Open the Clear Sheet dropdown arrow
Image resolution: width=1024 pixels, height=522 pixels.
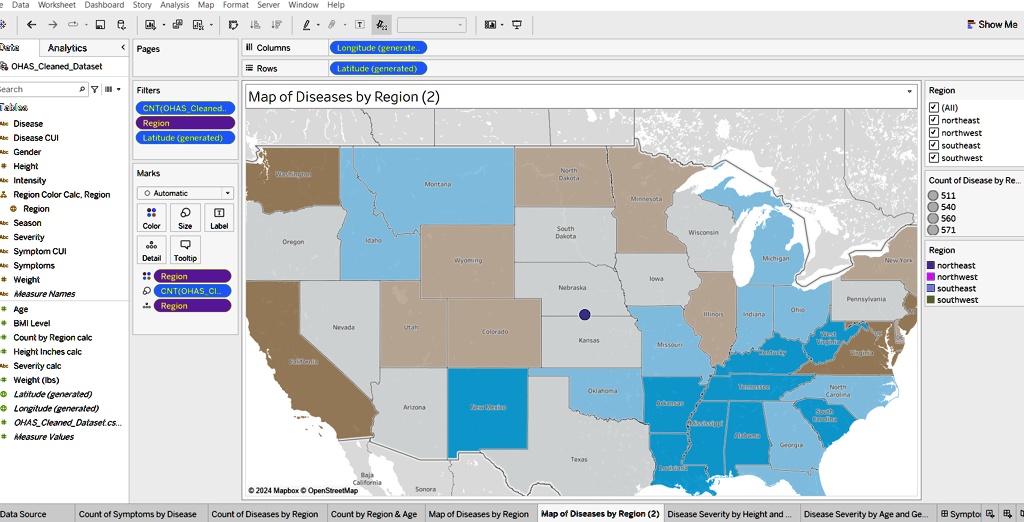pyautogui.click(x=211, y=25)
